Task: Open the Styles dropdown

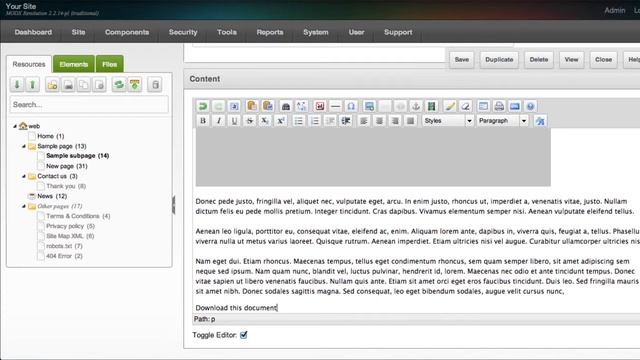Action: (x=448, y=121)
